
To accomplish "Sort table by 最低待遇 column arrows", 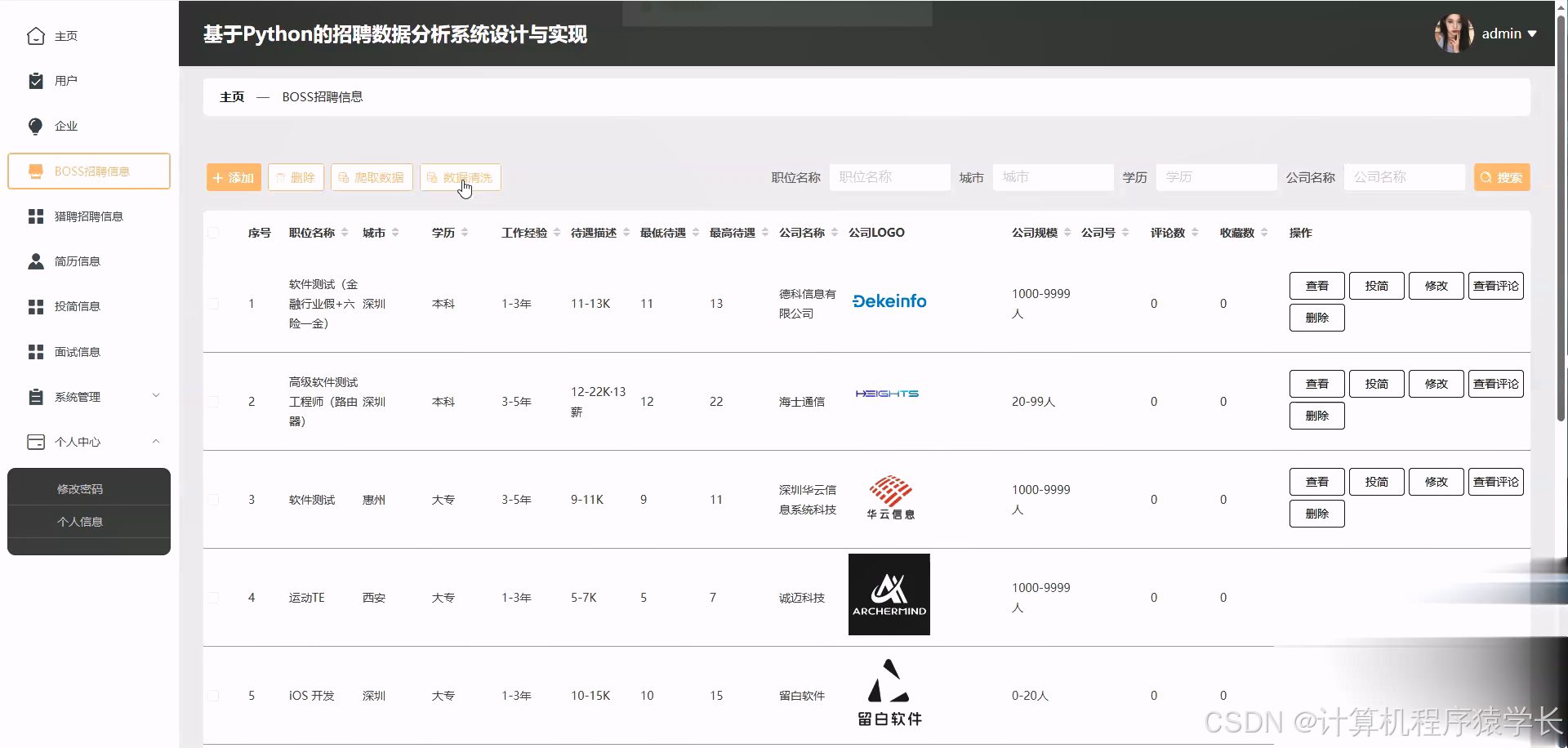I will point(697,232).
